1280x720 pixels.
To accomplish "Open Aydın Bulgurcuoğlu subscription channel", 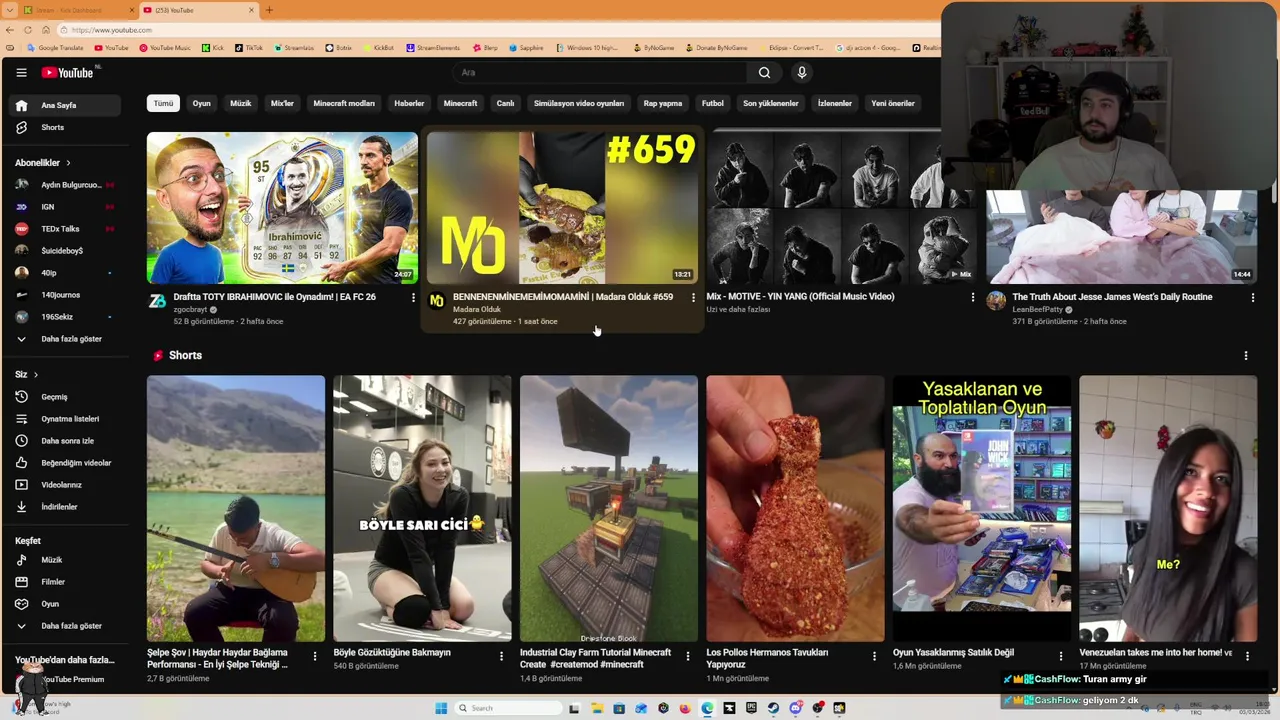I will pos(66,185).
